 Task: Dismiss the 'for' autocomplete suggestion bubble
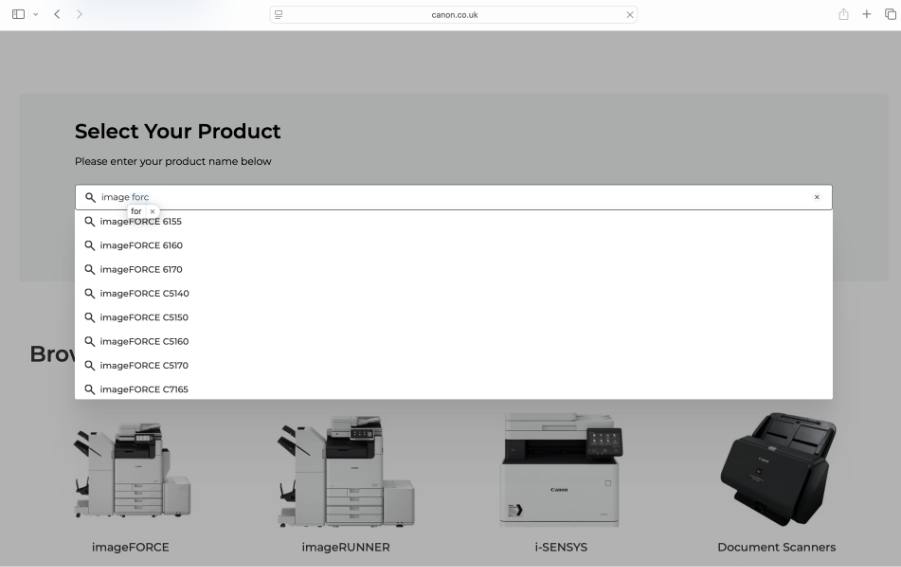pyautogui.click(x=152, y=211)
